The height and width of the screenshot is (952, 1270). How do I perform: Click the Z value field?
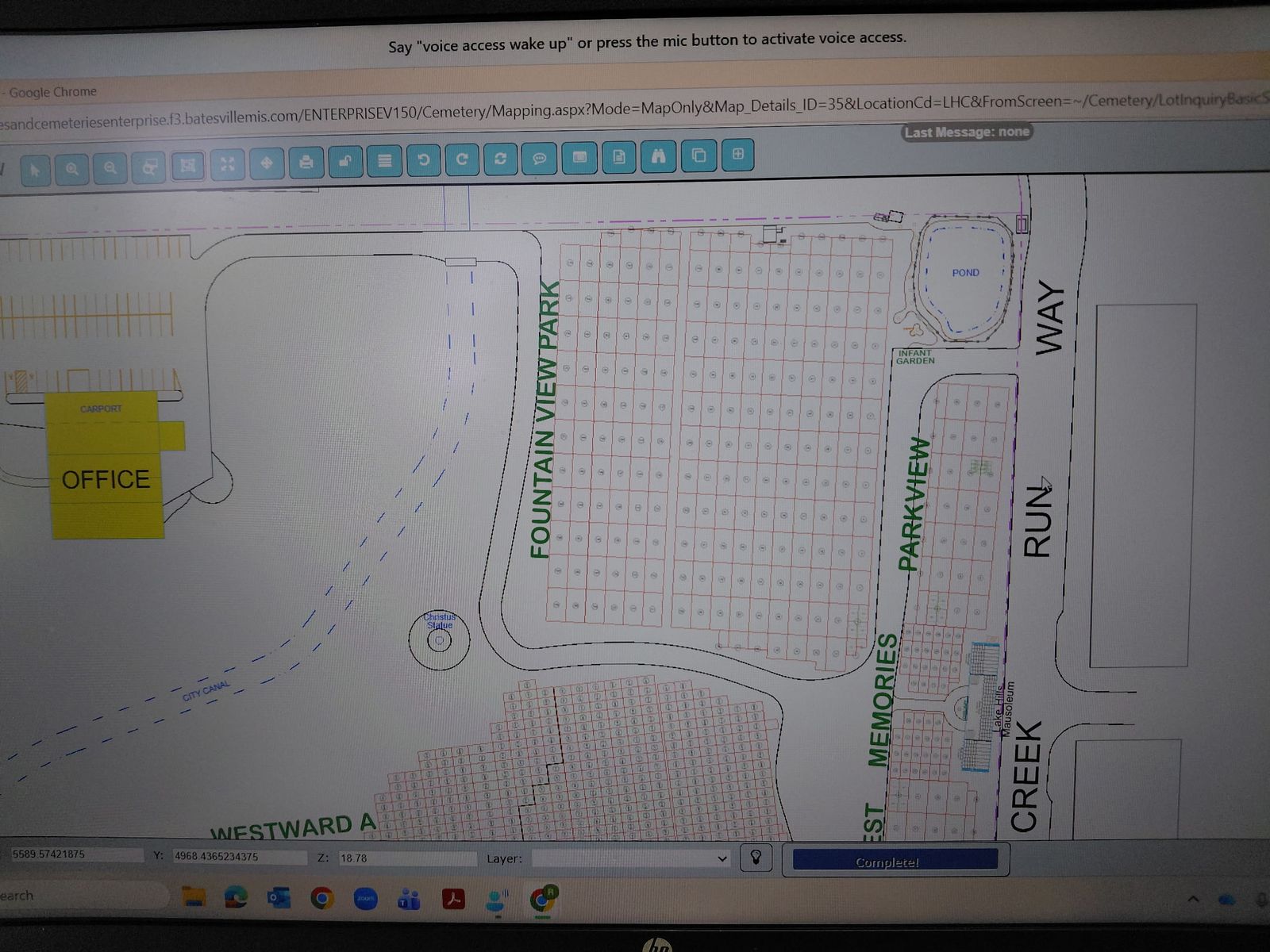pos(406,858)
